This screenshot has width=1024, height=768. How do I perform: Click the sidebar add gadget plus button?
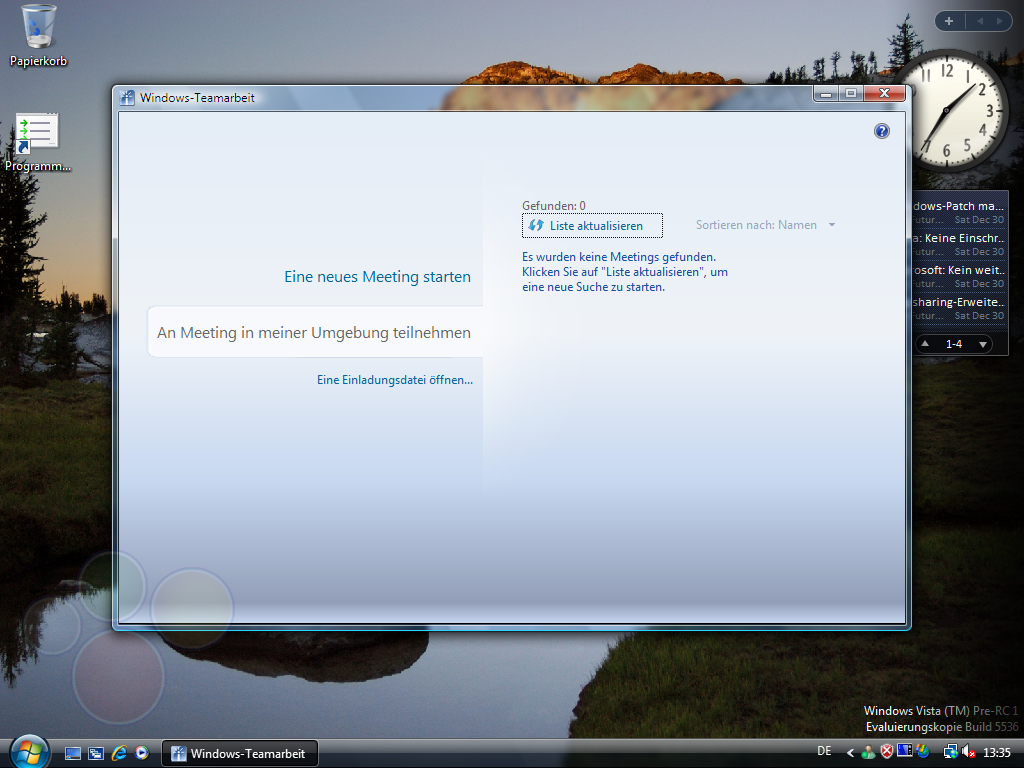(949, 21)
